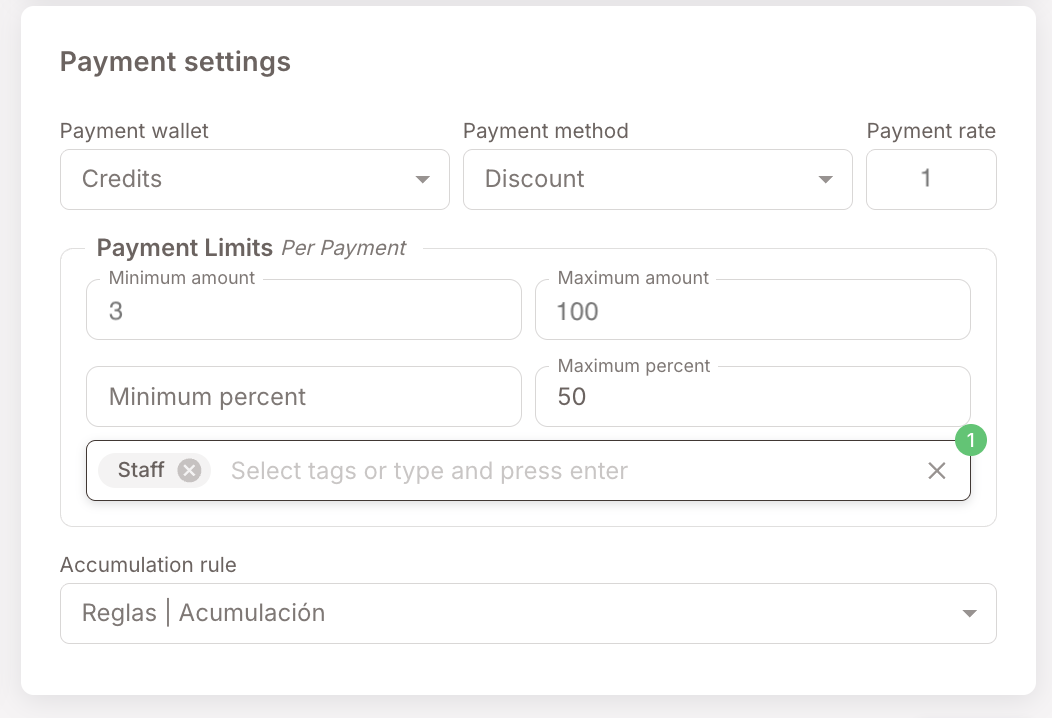Screen dimensions: 1052x718
Task: Clear all tags with the X icon
Action: (937, 470)
